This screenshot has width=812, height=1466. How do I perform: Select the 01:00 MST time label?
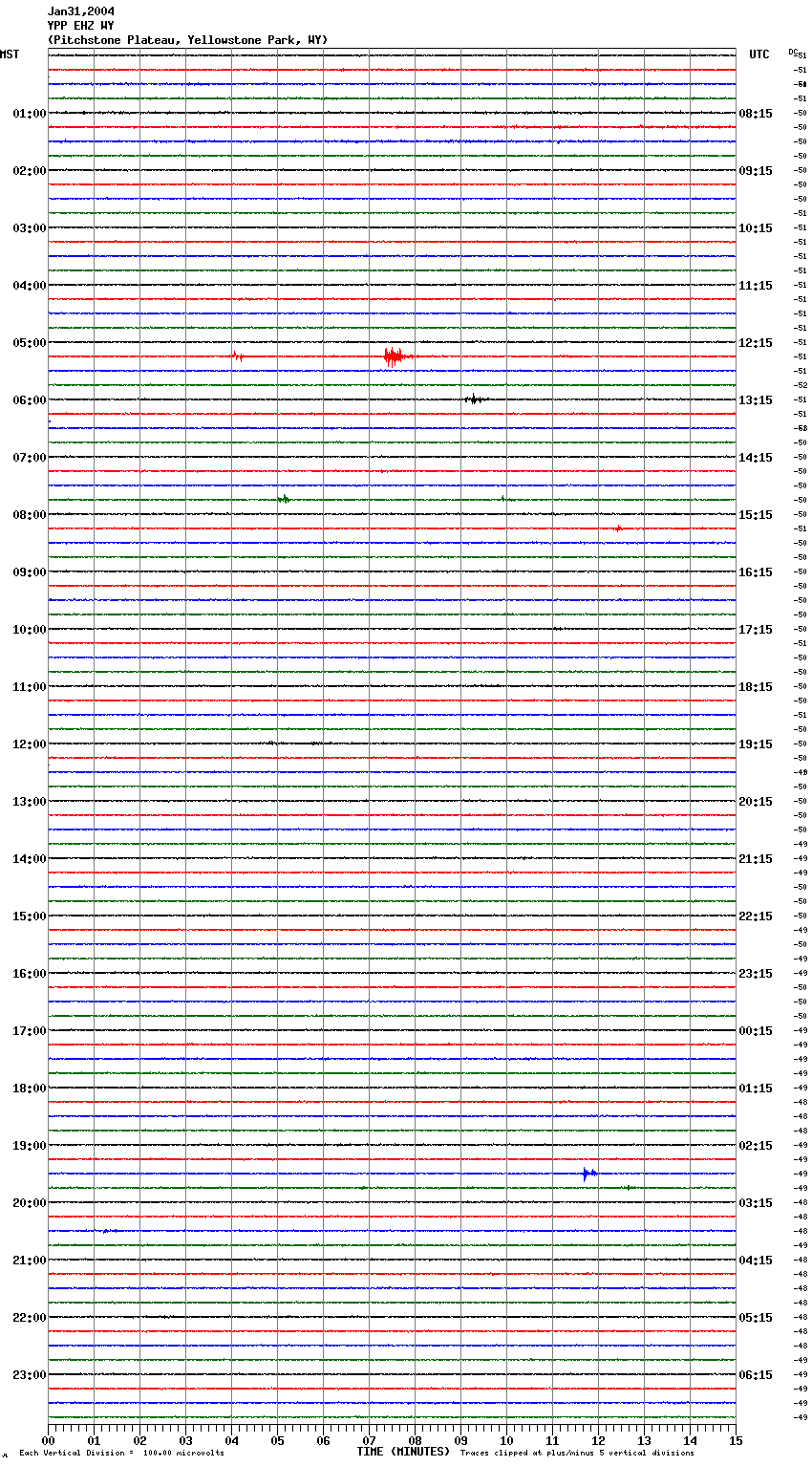tap(30, 114)
